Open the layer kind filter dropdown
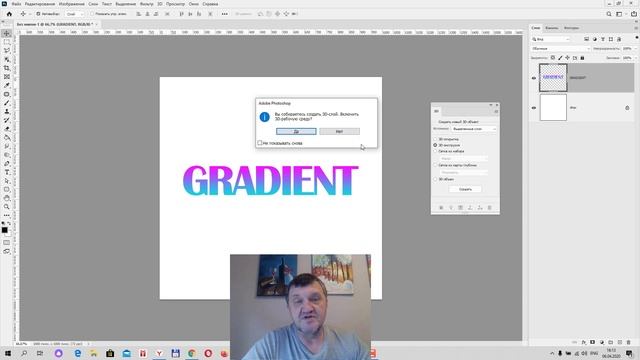640x360 pixels. (x=551, y=39)
